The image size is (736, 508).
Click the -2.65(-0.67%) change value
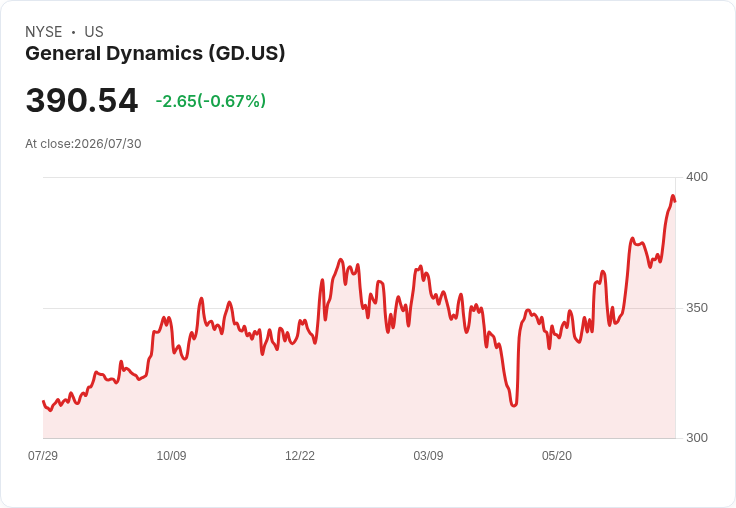211,101
